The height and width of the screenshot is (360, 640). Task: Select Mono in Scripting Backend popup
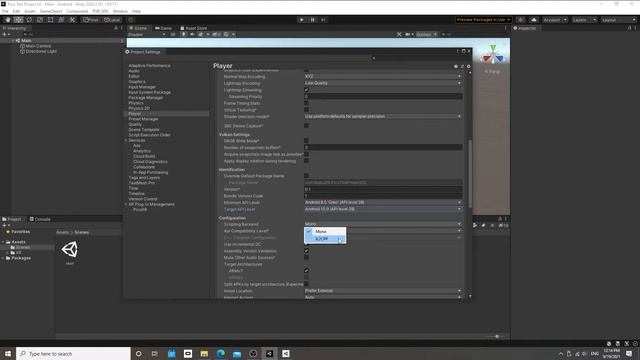(x=325, y=231)
